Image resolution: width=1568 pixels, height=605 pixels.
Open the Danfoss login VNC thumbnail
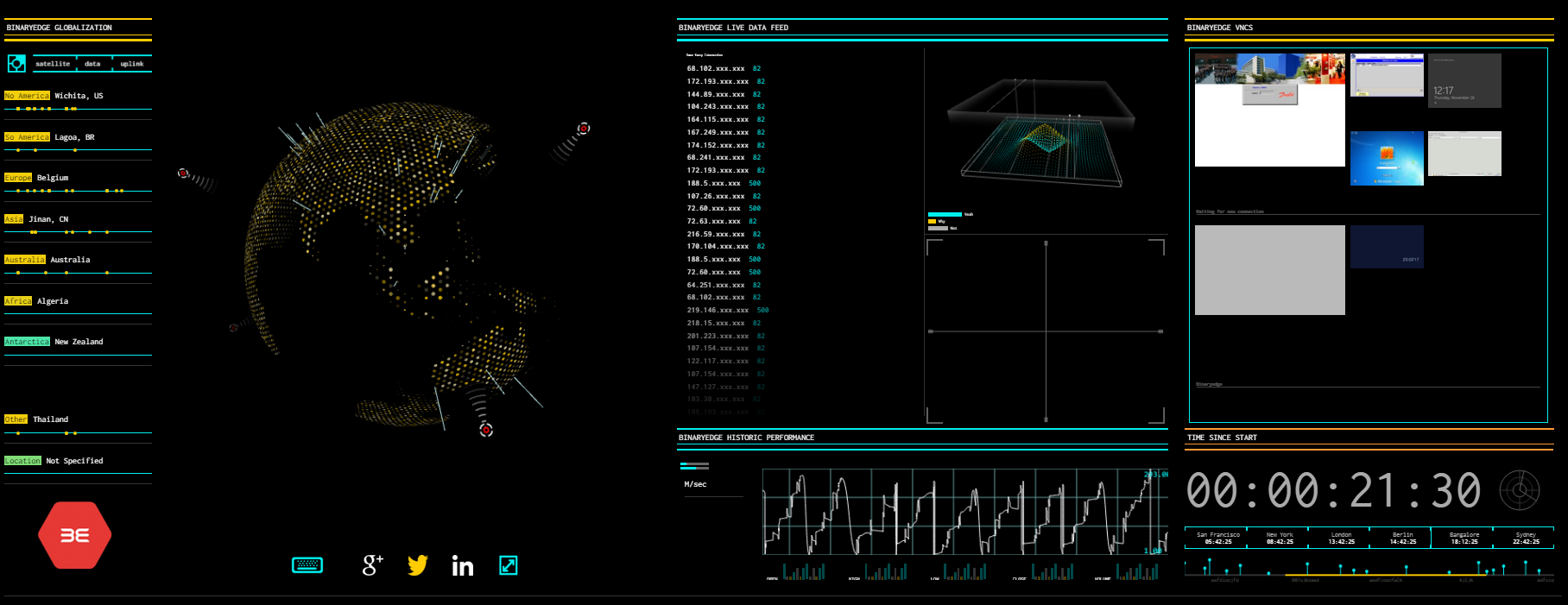1270,110
